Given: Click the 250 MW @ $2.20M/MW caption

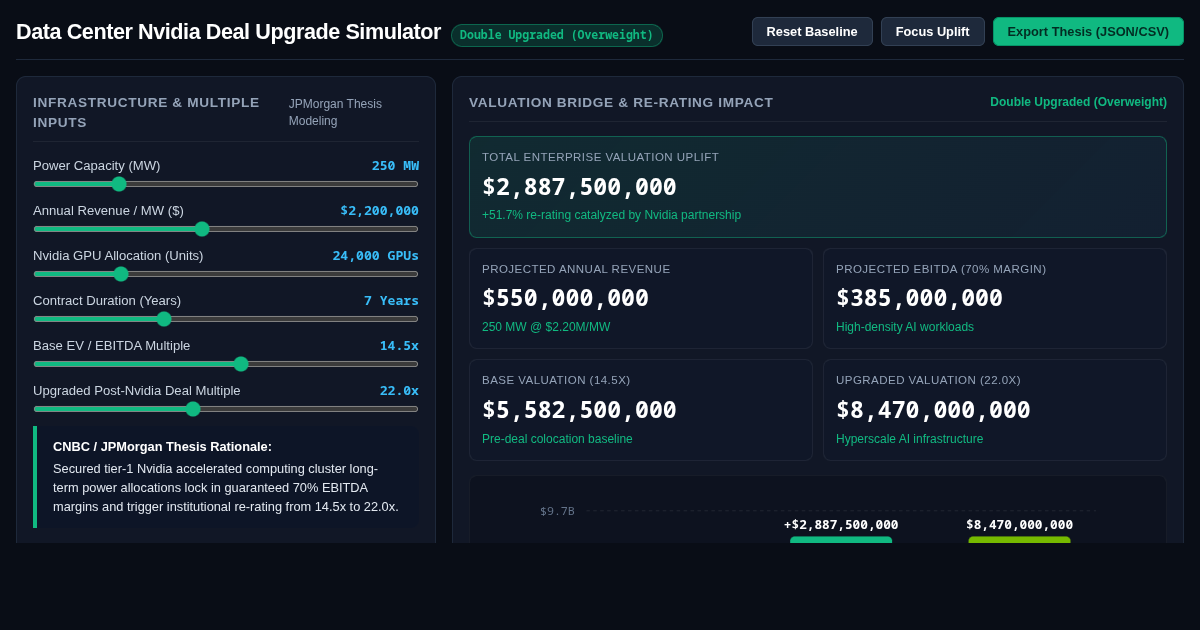Looking at the screenshot, I should (546, 327).
